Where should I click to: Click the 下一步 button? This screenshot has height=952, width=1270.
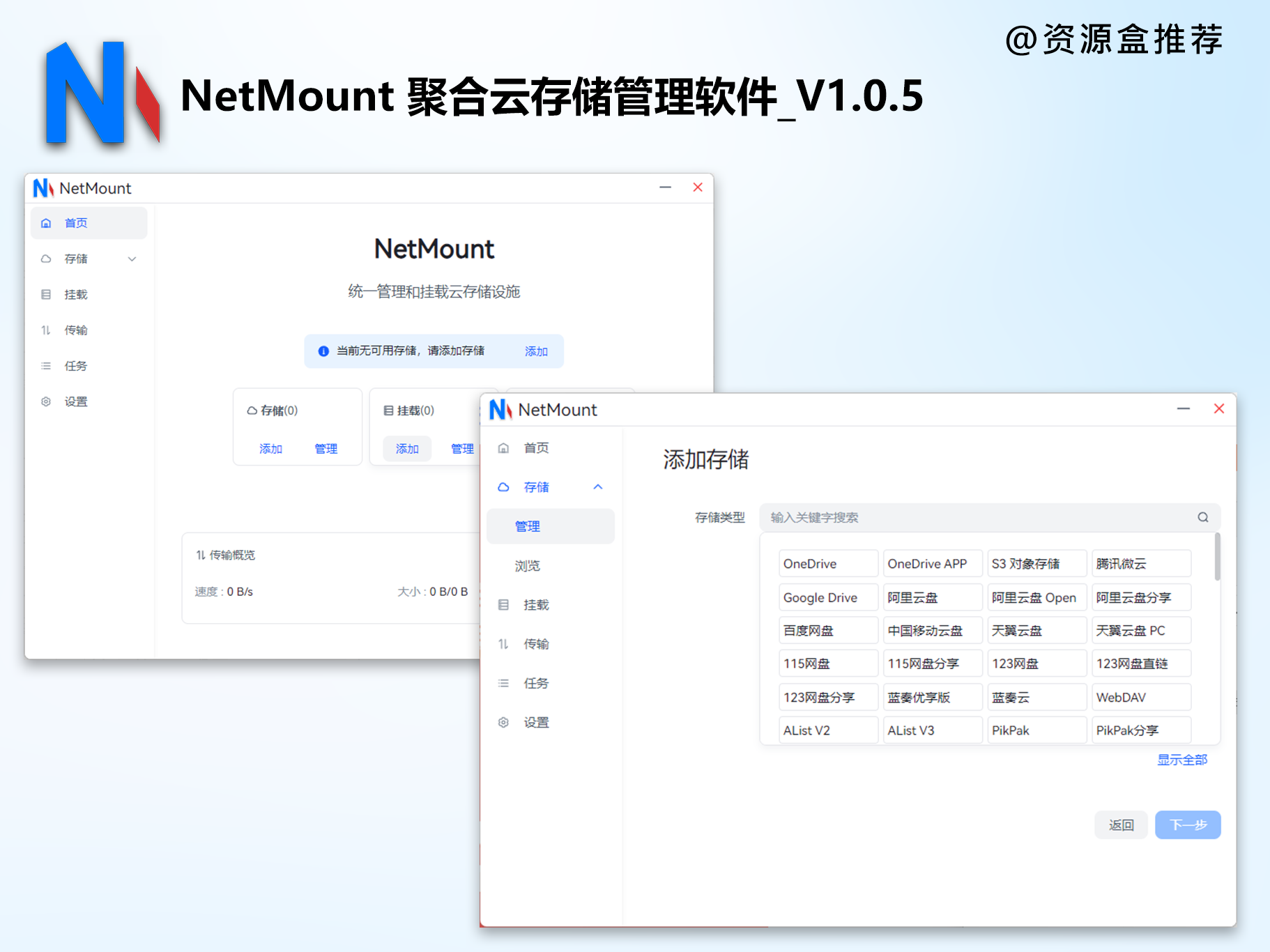1188,825
